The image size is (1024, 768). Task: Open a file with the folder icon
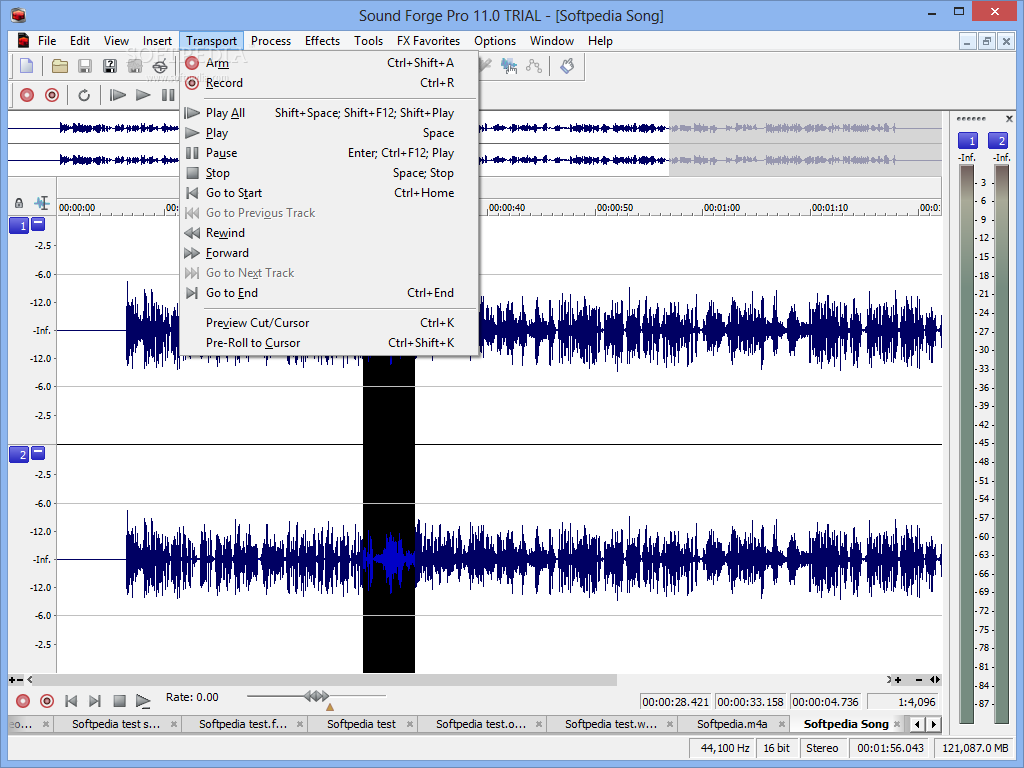[60, 66]
